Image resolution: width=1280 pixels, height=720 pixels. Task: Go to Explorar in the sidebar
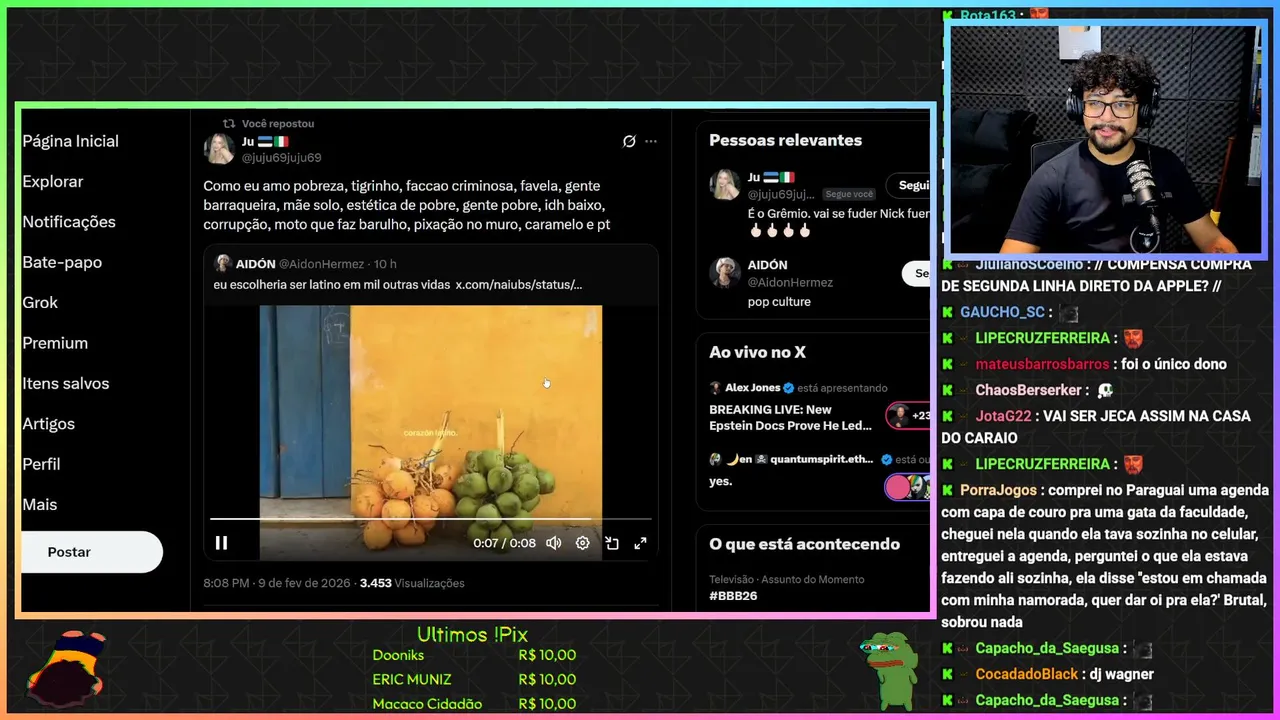point(53,181)
